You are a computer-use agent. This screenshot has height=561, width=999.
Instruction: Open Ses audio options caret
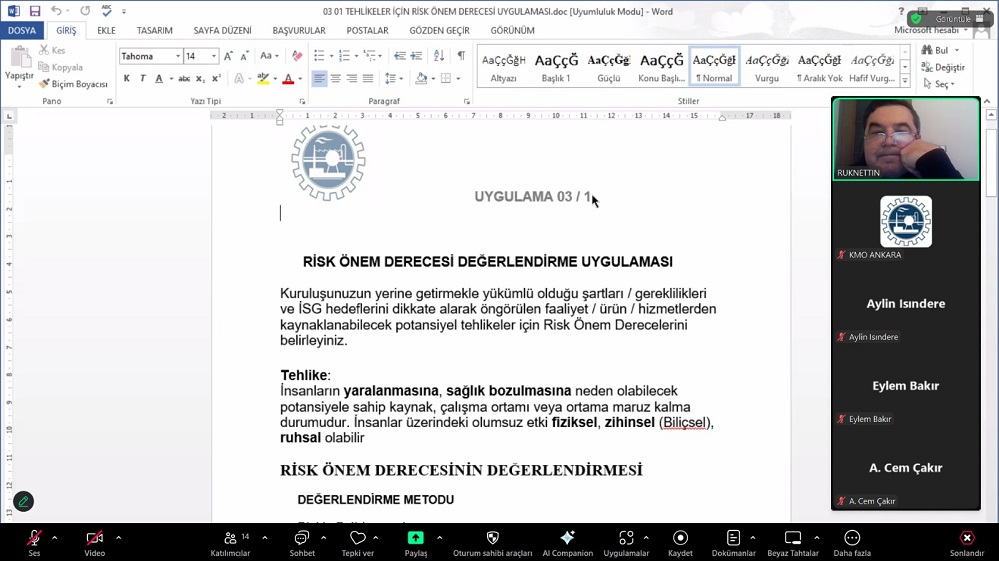coord(55,537)
